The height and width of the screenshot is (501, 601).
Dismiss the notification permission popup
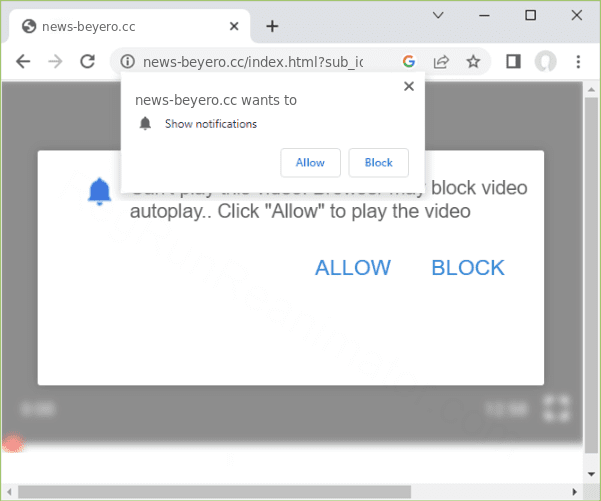pos(408,87)
